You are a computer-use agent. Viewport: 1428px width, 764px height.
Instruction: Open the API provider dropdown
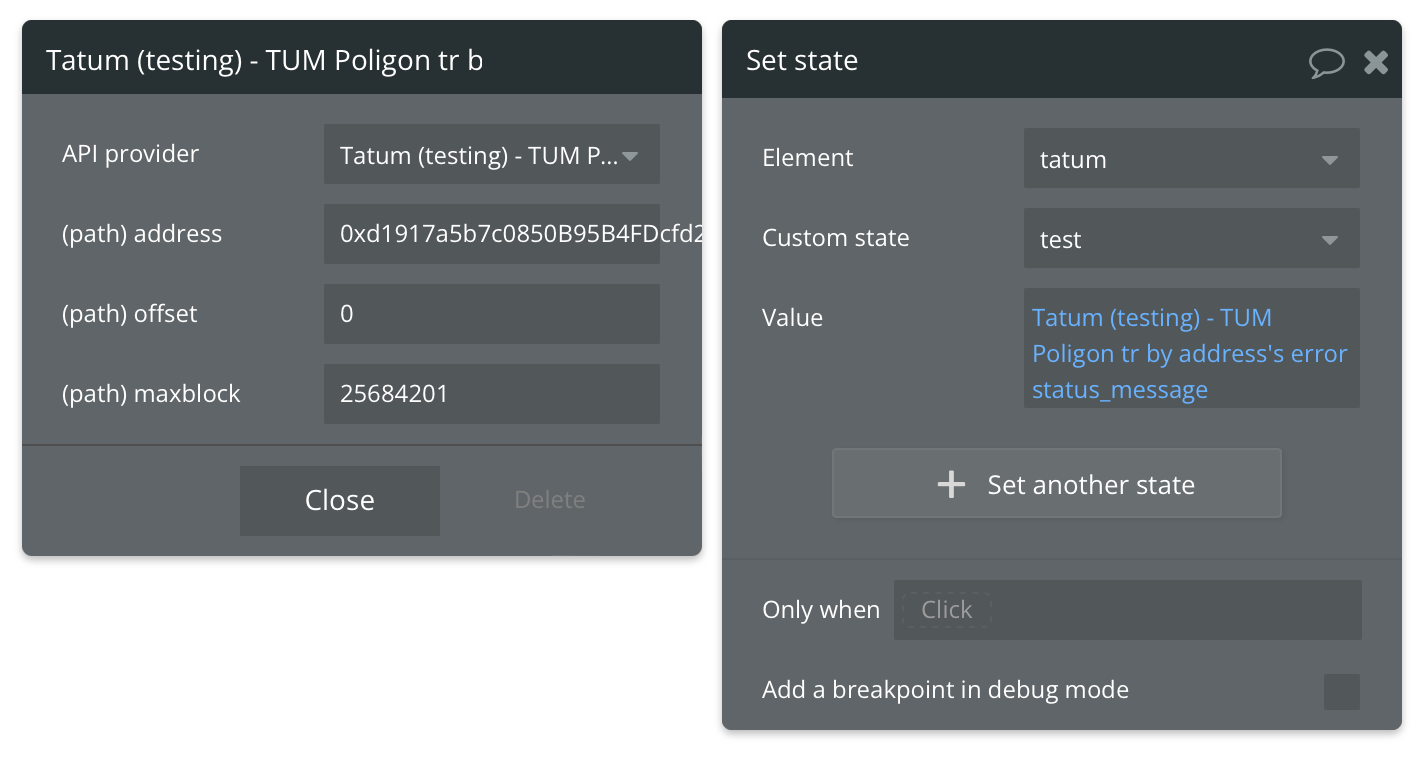click(x=491, y=155)
